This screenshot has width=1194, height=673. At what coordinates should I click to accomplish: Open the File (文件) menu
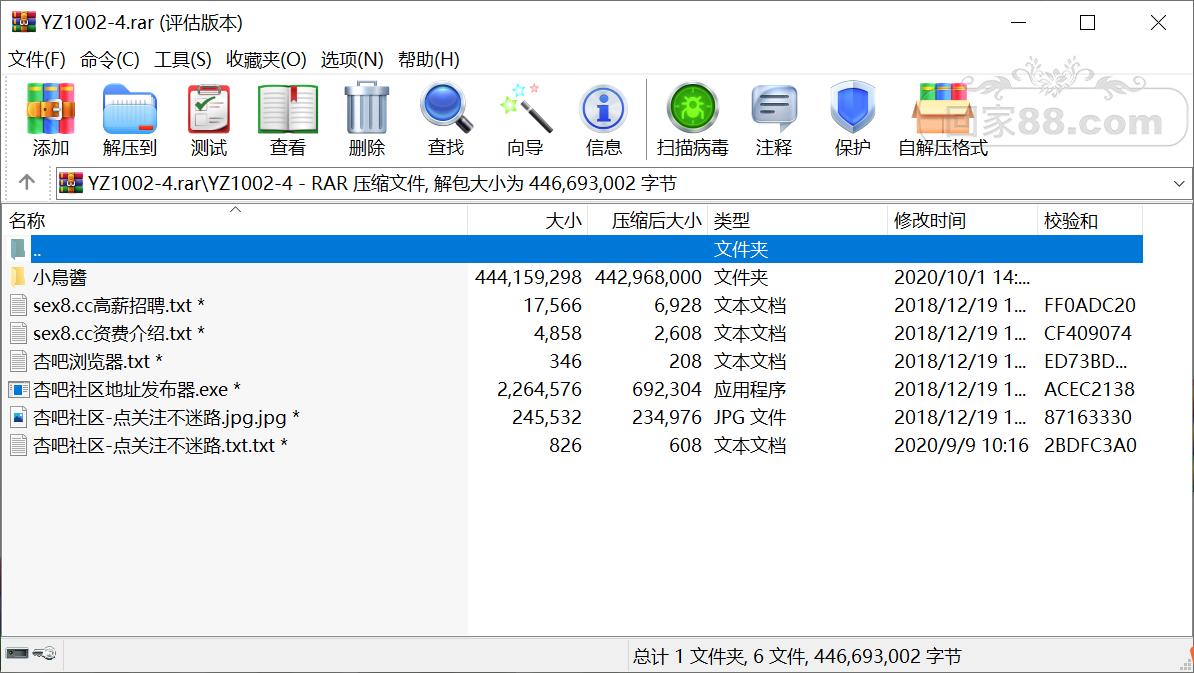[x=37, y=59]
